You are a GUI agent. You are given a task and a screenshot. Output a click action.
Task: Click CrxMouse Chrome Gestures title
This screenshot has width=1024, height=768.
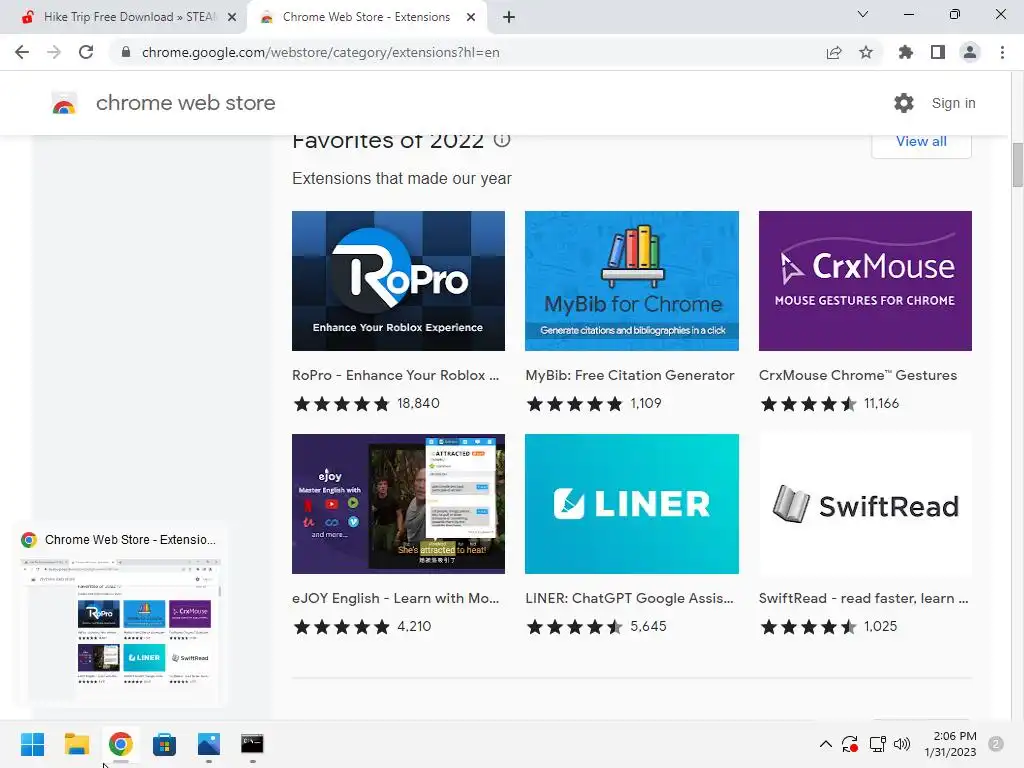pos(857,376)
